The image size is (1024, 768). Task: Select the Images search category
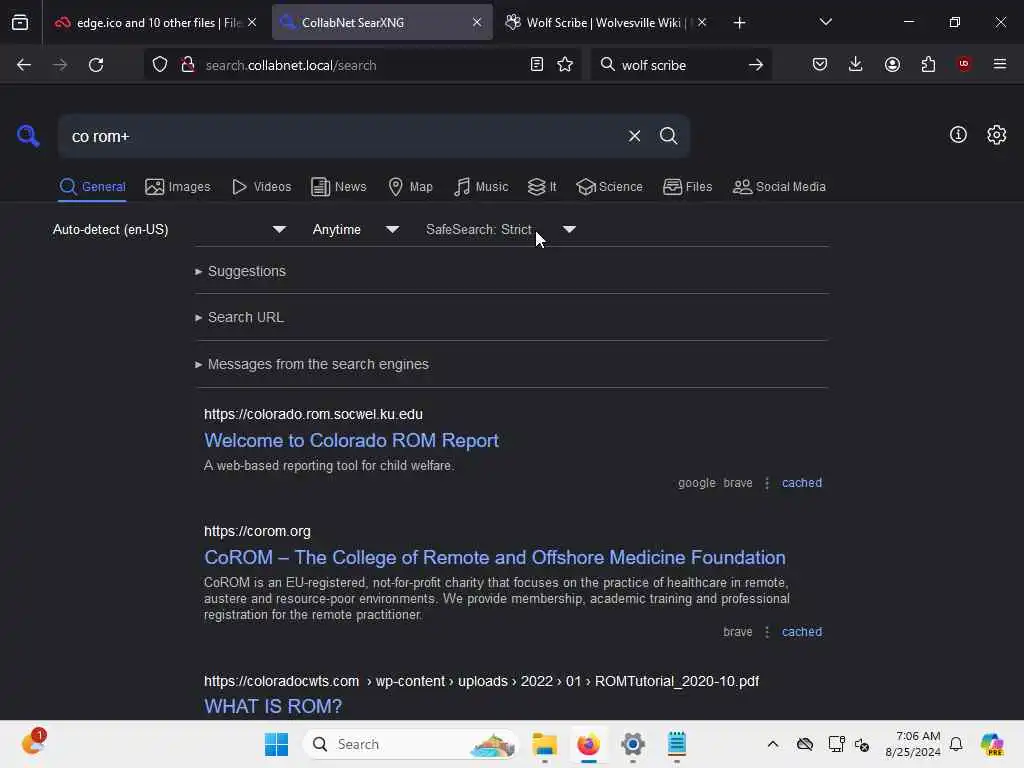tap(178, 187)
